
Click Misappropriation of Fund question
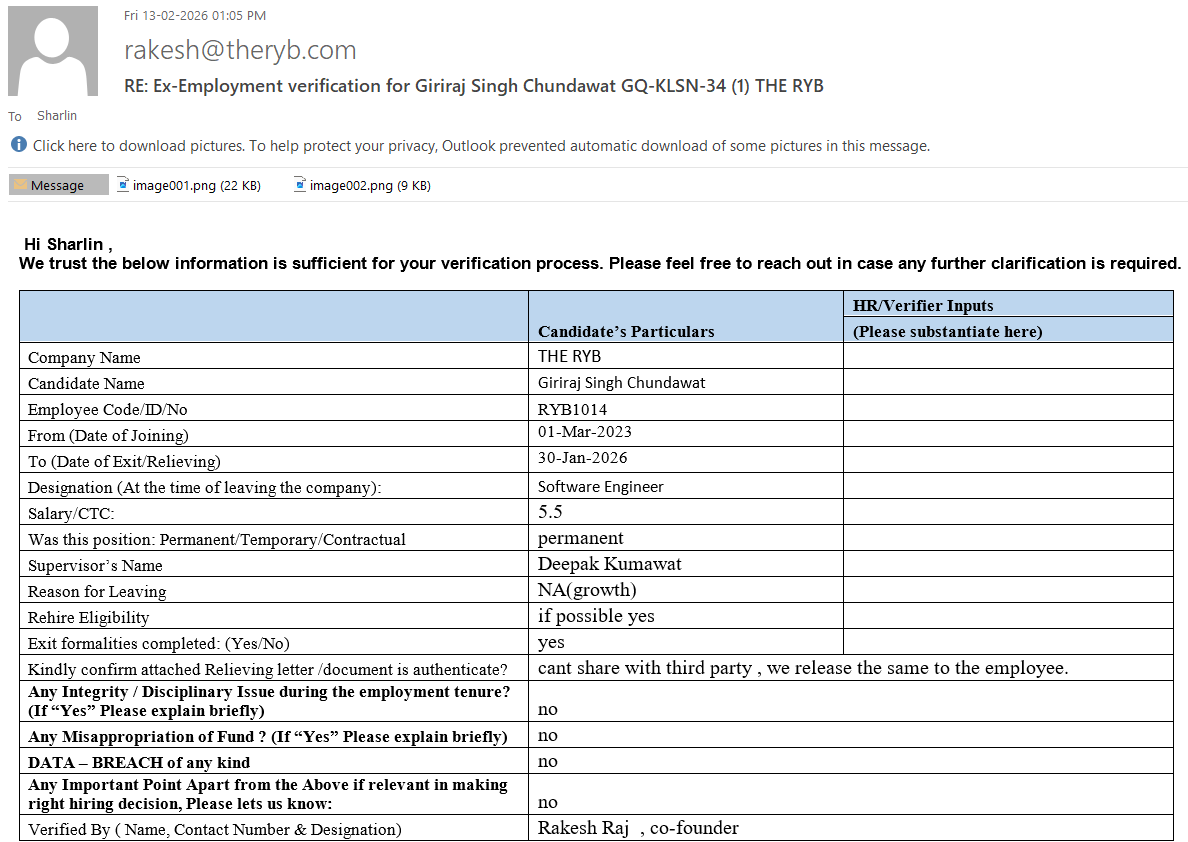(267, 737)
